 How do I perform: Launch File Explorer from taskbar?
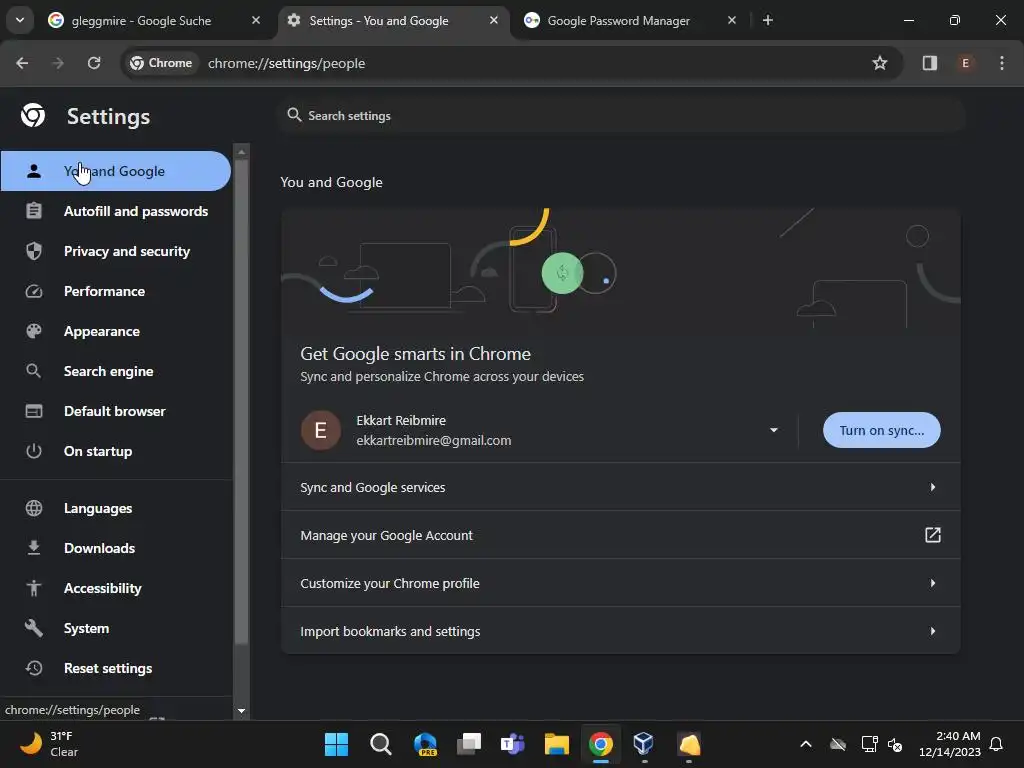click(557, 744)
